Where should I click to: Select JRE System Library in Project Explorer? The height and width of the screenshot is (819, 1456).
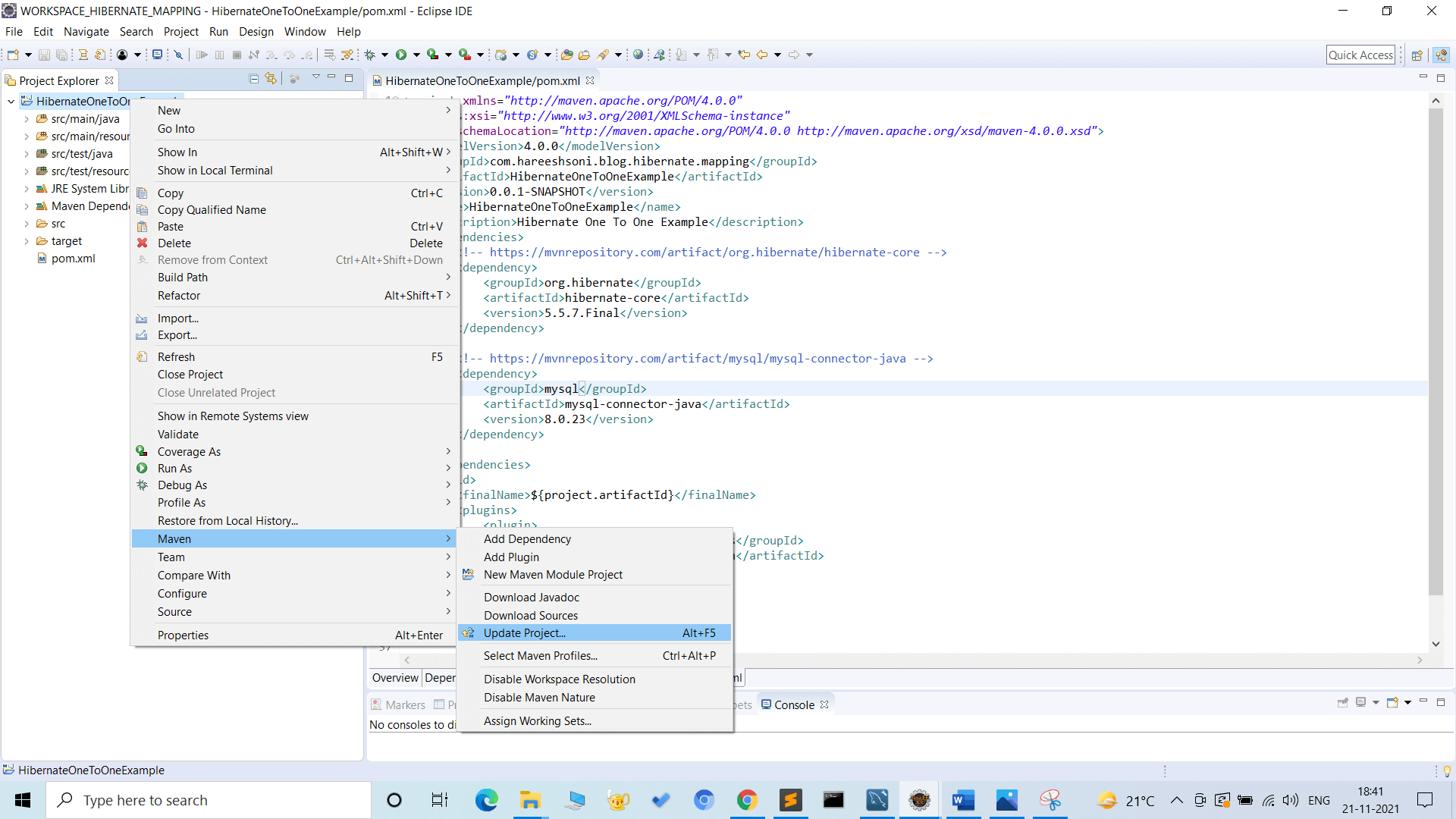[83, 189]
